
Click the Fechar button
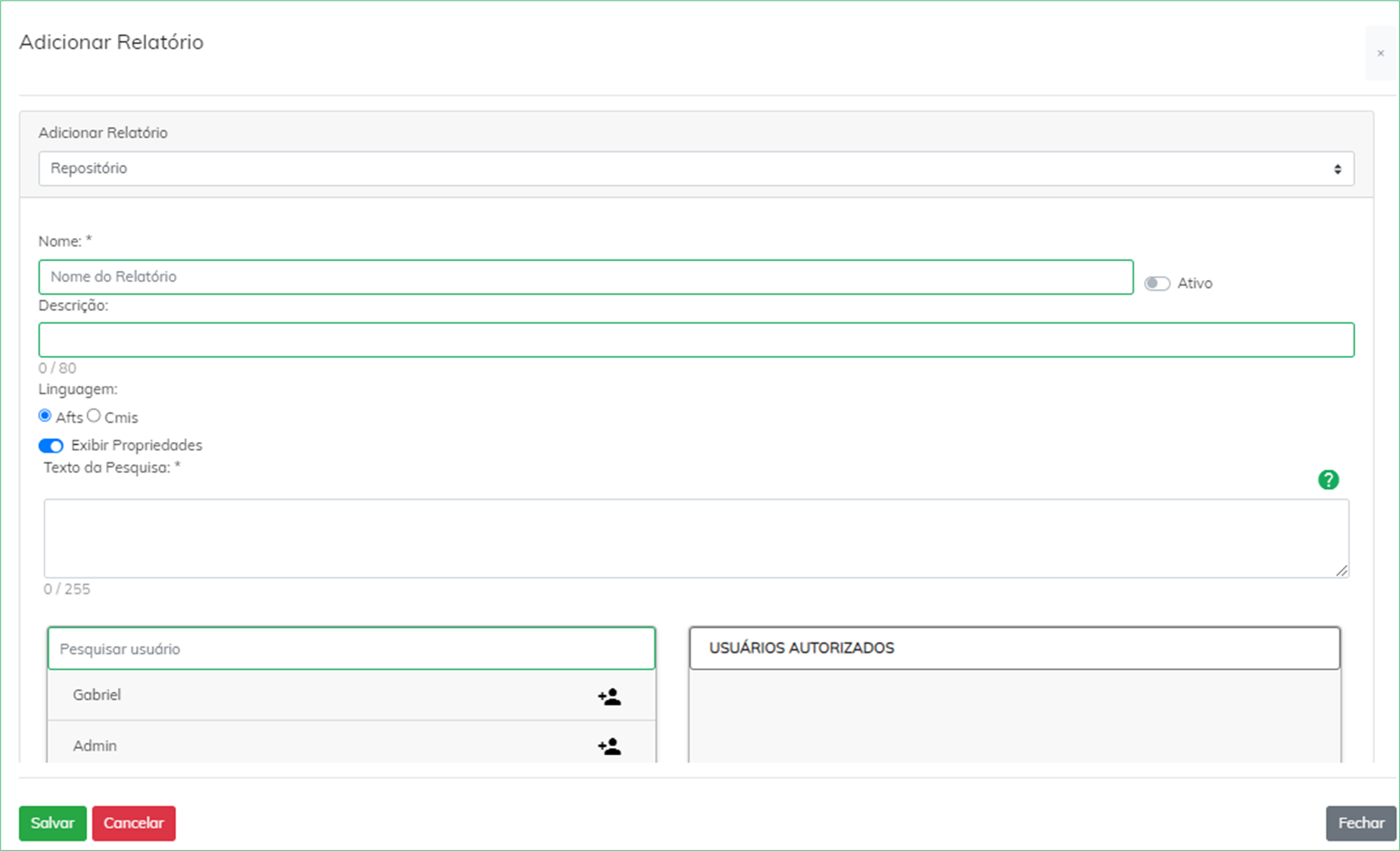point(1361,823)
